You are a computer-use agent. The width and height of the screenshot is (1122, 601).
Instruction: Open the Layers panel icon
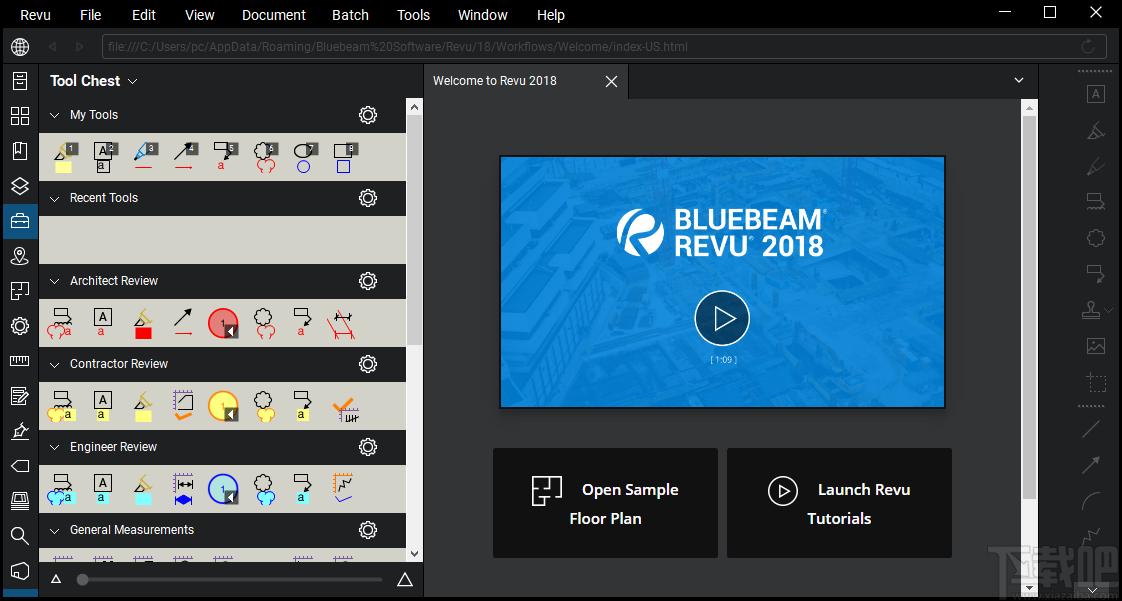click(x=20, y=186)
